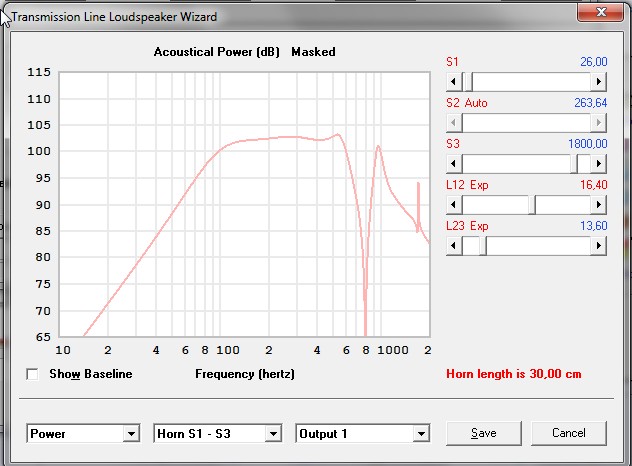Open the Horn S1 - S3 dropdown
Viewport: 632px width, 466px height.
[x=273, y=434]
